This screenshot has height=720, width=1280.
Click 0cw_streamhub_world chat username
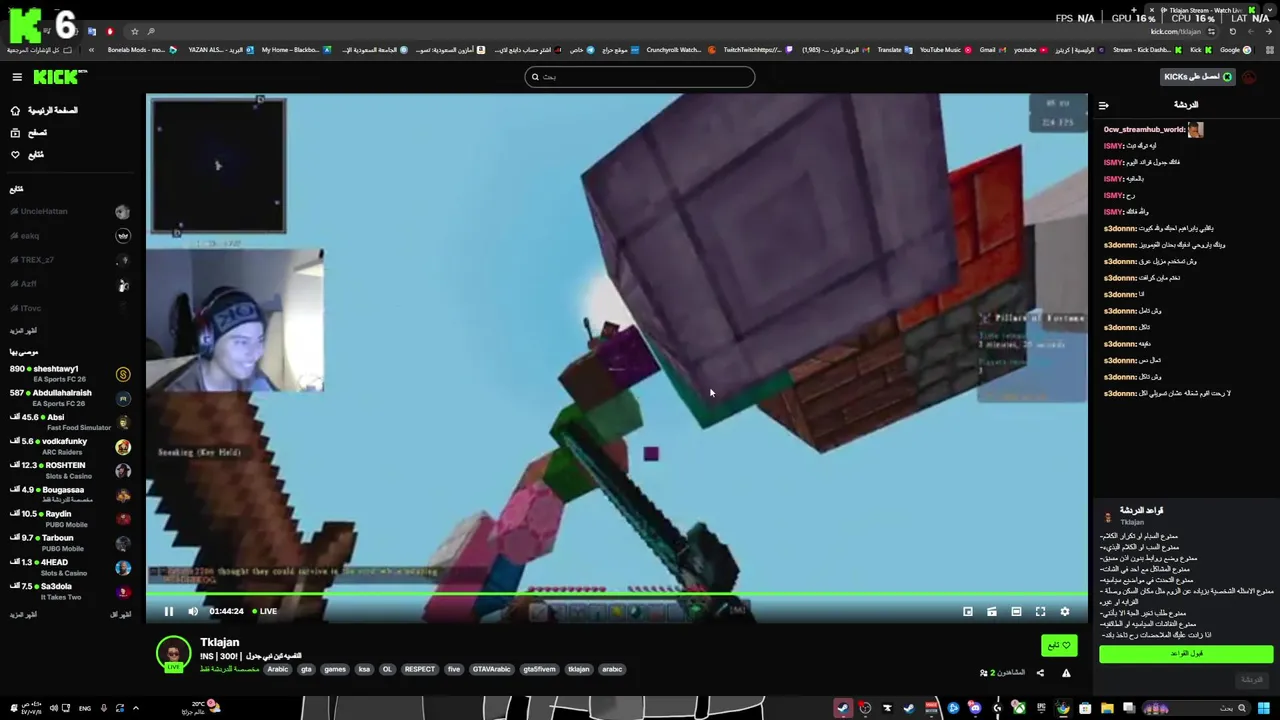[x=1144, y=129]
